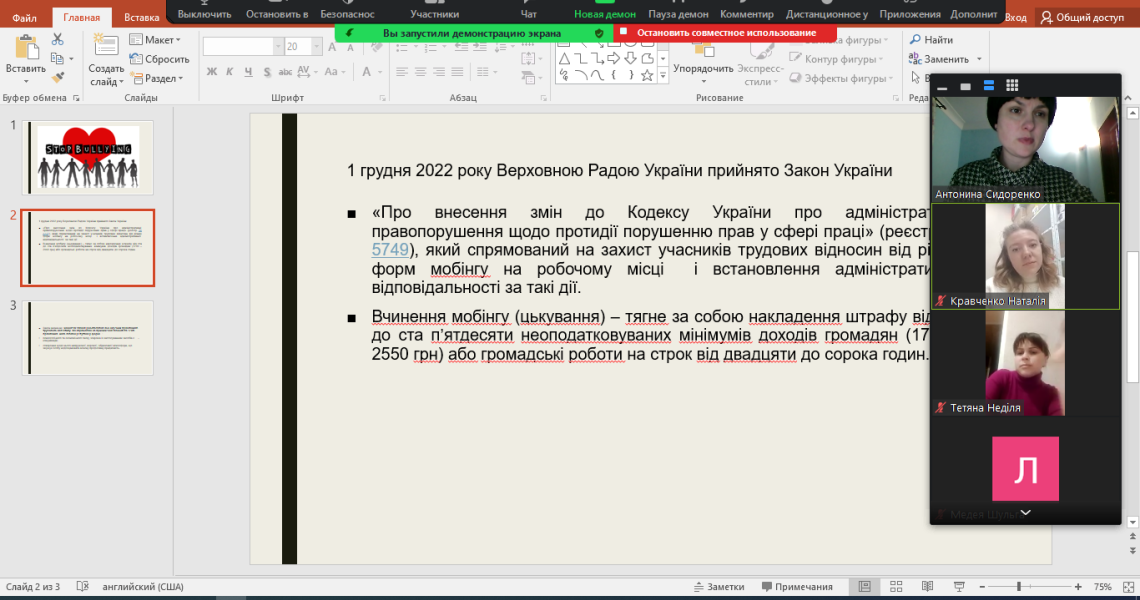Viewport: 1140px width, 600px height.
Task: Toggle the Заметки notes pane
Action: pyautogui.click(x=719, y=587)
